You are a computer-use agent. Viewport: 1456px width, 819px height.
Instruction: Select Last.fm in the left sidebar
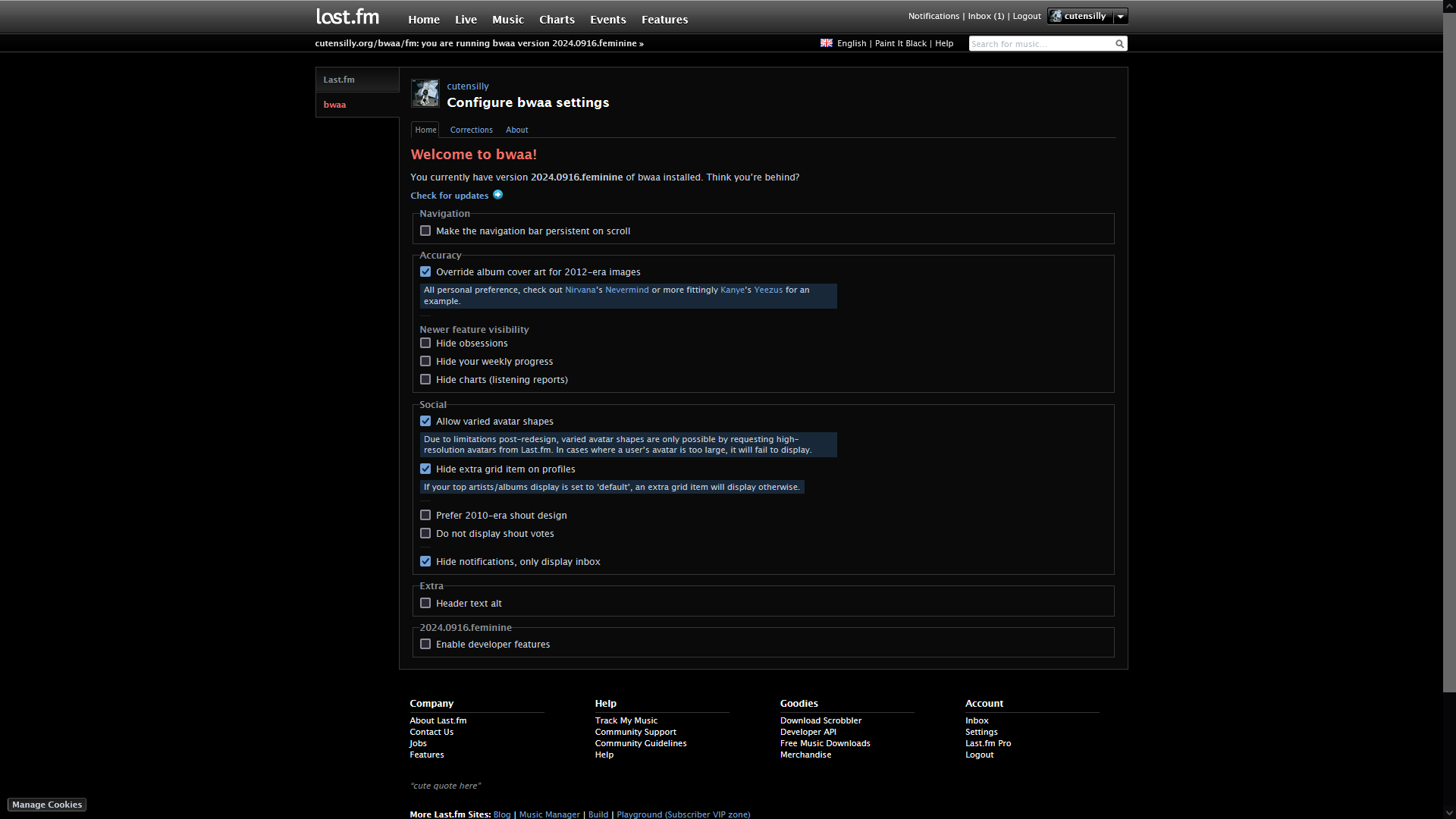pos(339,80)
